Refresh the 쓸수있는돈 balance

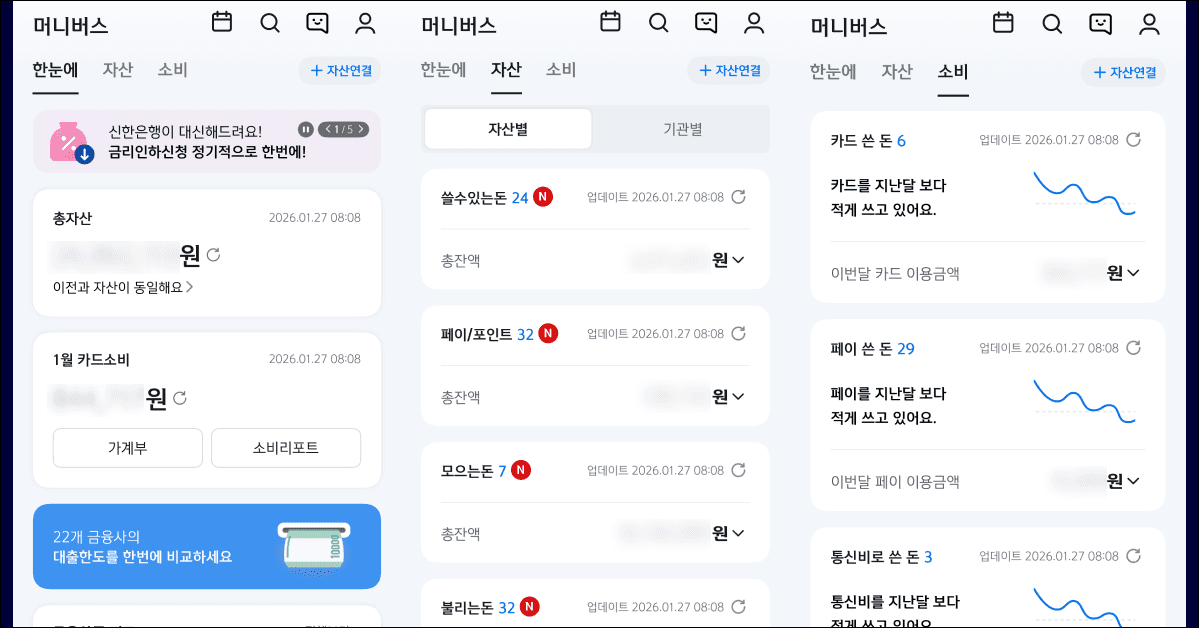coord(739,197)
